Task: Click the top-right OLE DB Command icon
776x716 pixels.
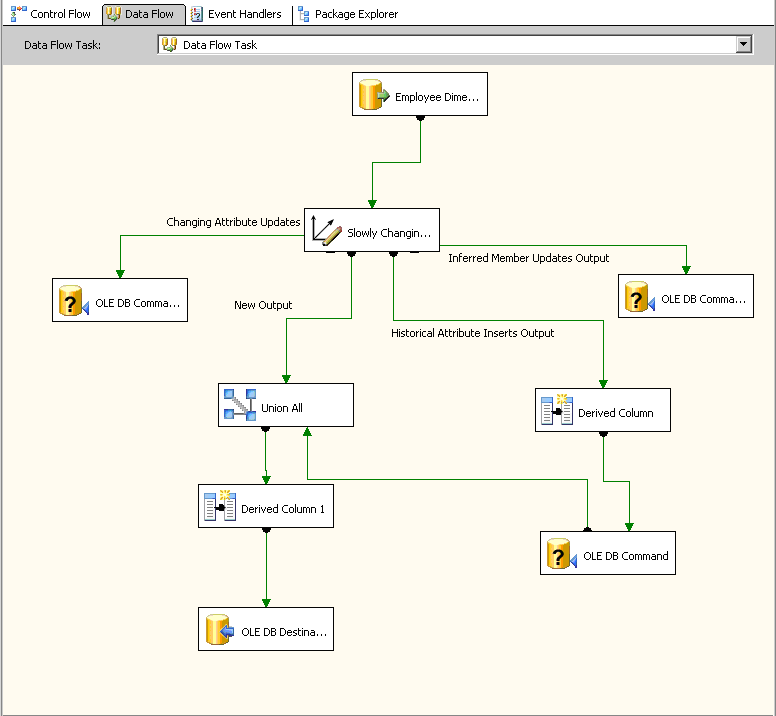Action: (x=640, y=297)
